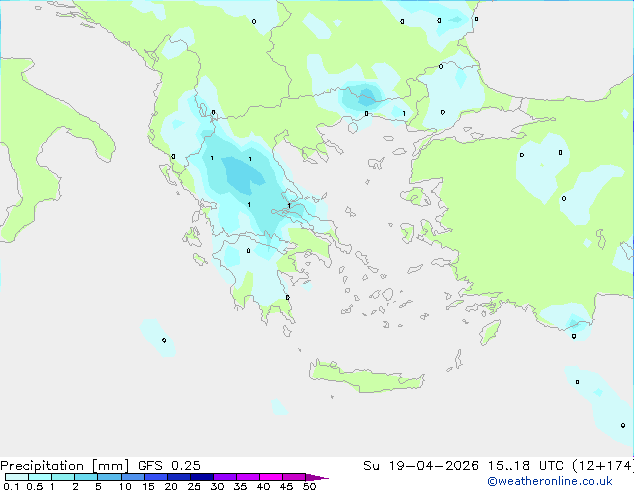Click the legend scale label "2"
Image resolution: width=634 pixels, height=490 pixels.
(x=75, y=486)
